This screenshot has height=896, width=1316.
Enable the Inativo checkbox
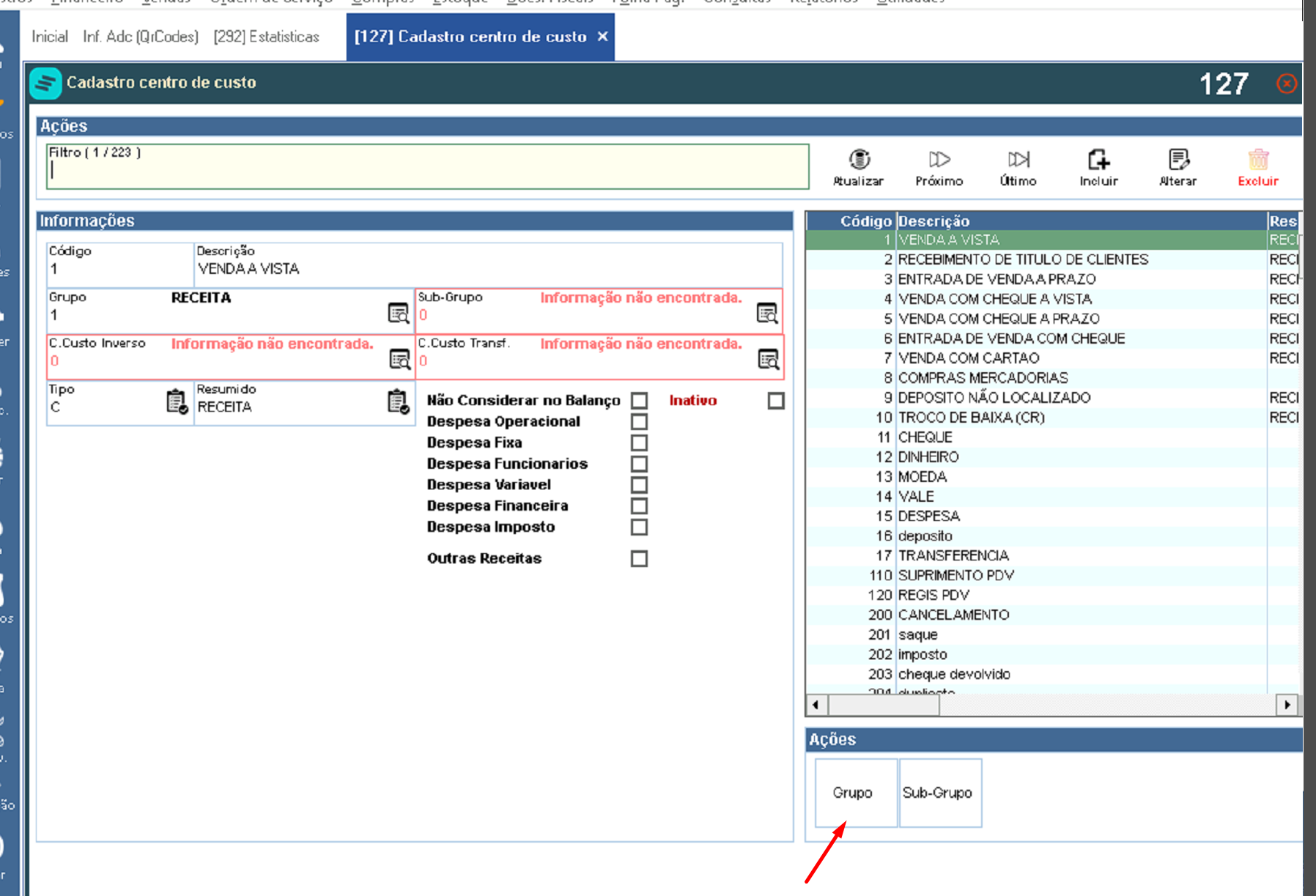pyautogui.click(x=776, y=401)
